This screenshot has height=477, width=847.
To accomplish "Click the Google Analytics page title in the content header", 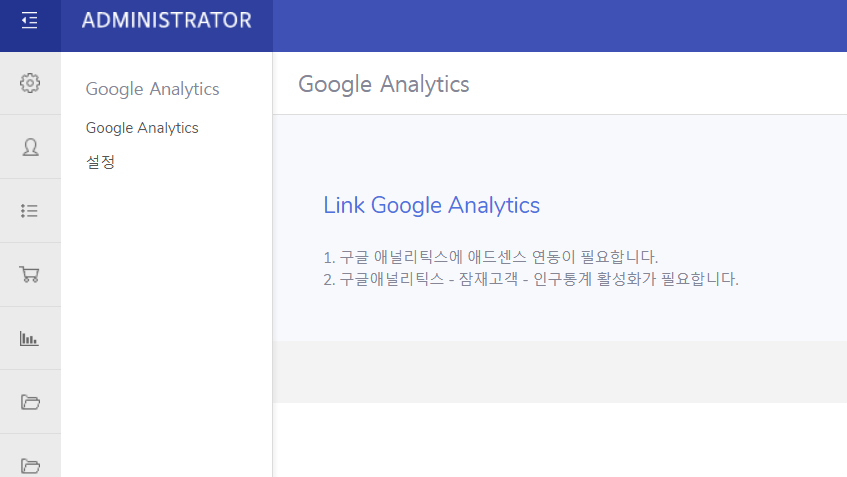I will (383, 84).
